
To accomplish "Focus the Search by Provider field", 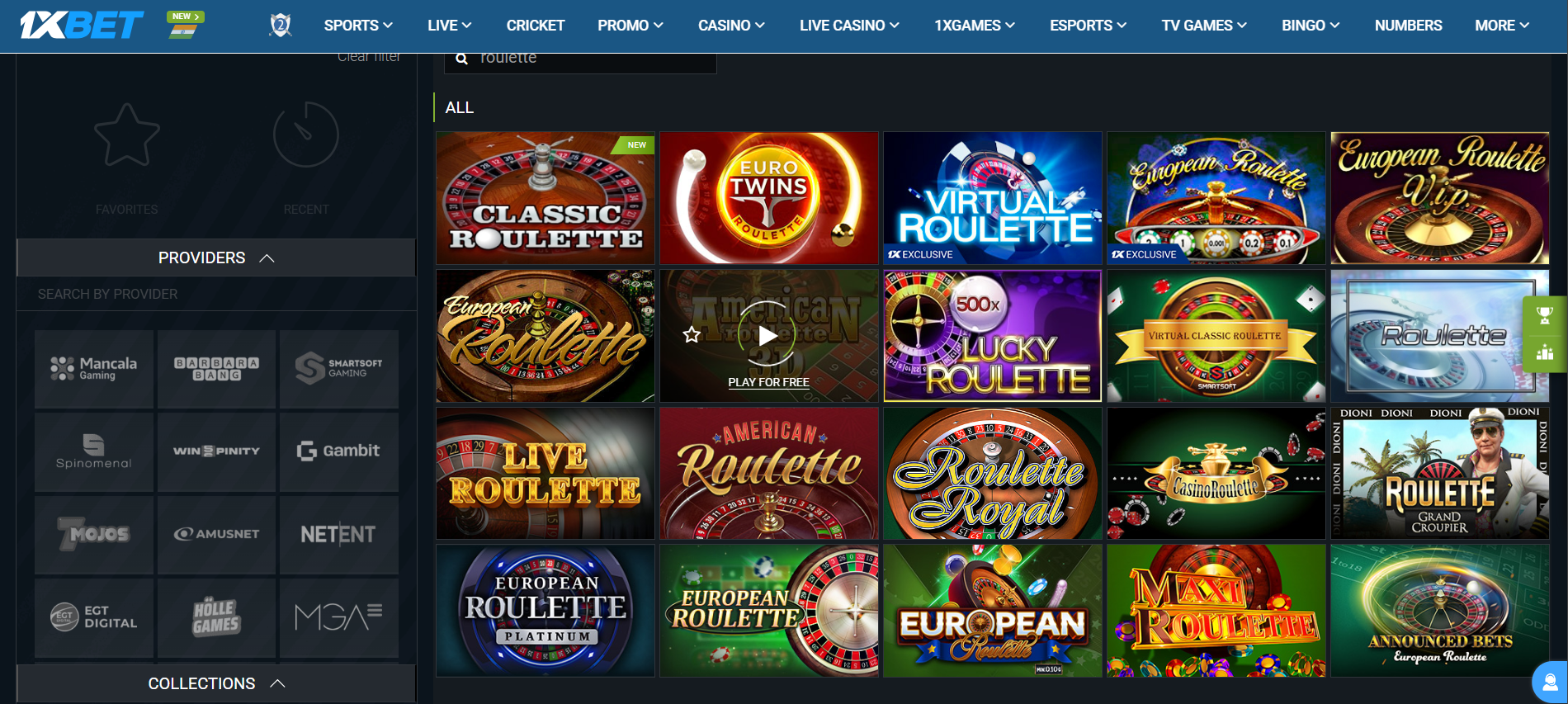I will tap(216, 294).
